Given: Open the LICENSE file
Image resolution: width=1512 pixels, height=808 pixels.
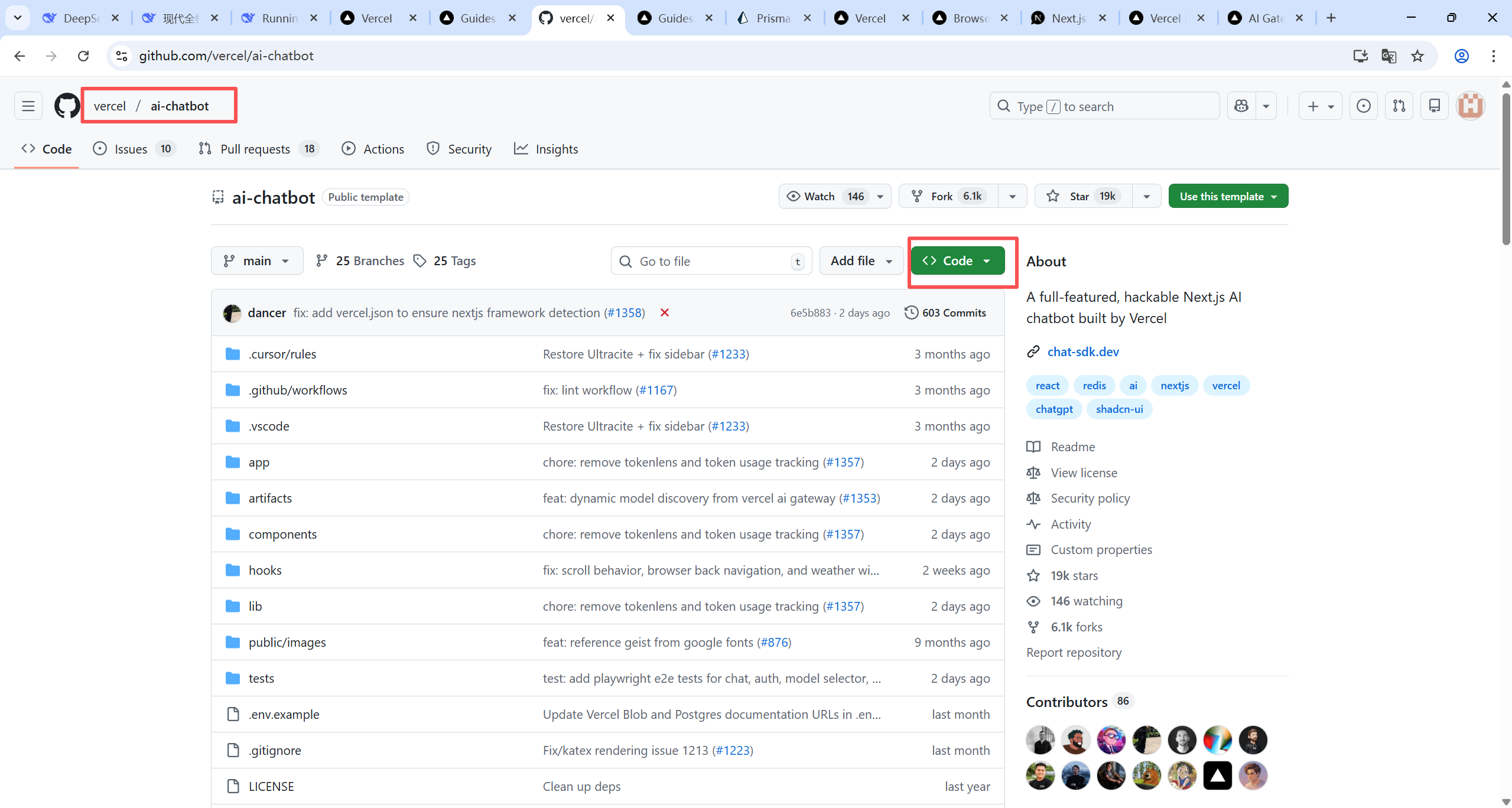Looking at the screenshot, I should (271, 786).
